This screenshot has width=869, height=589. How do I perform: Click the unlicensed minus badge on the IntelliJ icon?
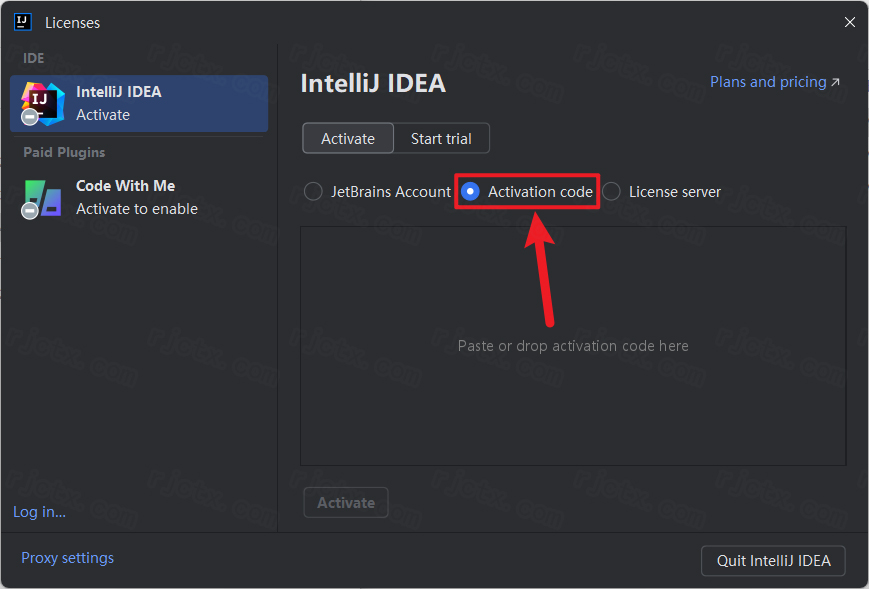click(x=30, y=117)
